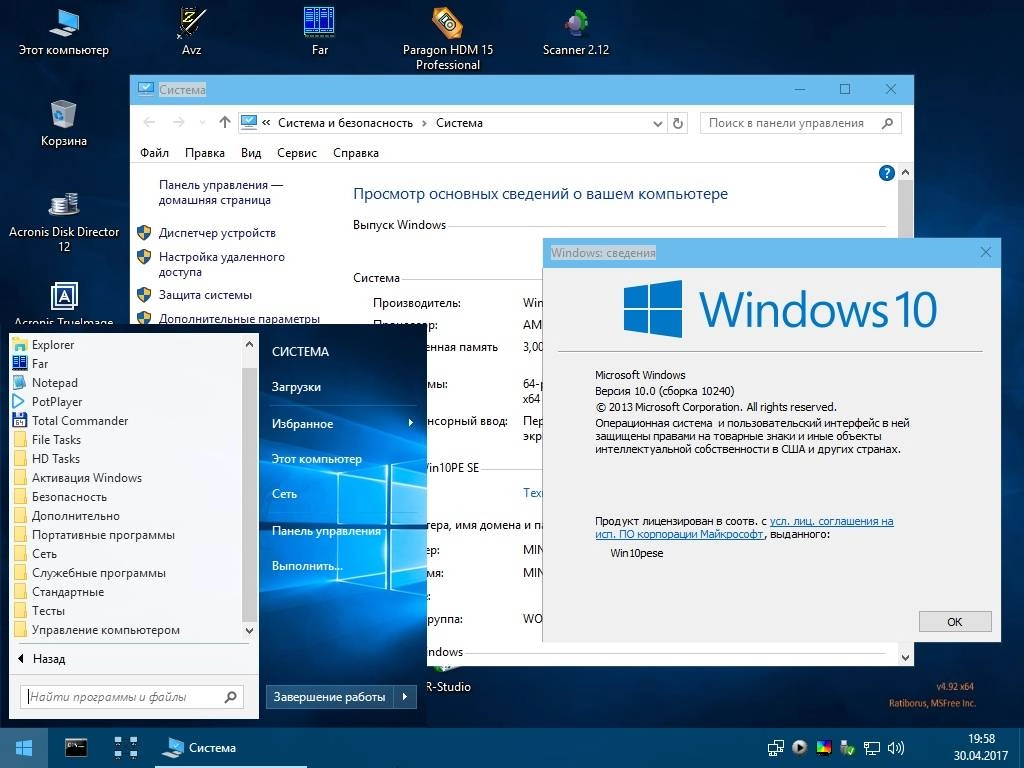The width and height of the screenshot is (1024, 768).
Task: Click the volume speaker tray icon
Action: [x=895, y=748]
